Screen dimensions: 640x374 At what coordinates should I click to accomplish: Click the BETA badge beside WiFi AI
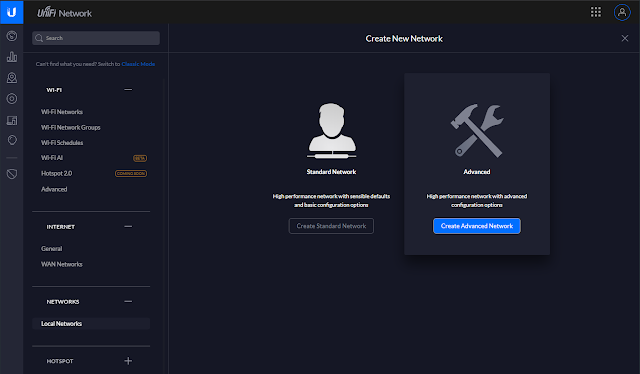tap(140, 158)
